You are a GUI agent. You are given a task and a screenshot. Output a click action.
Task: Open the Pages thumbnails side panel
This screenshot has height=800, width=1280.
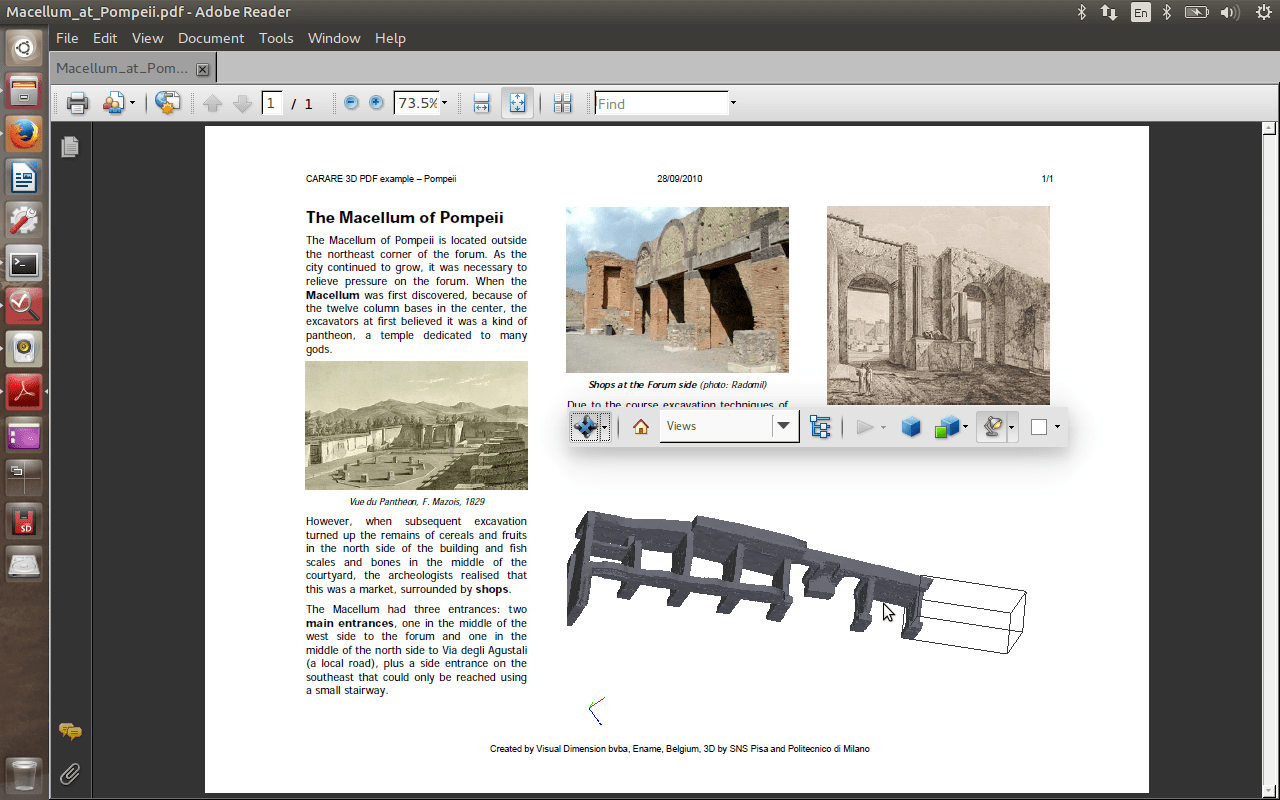point(69,147)
